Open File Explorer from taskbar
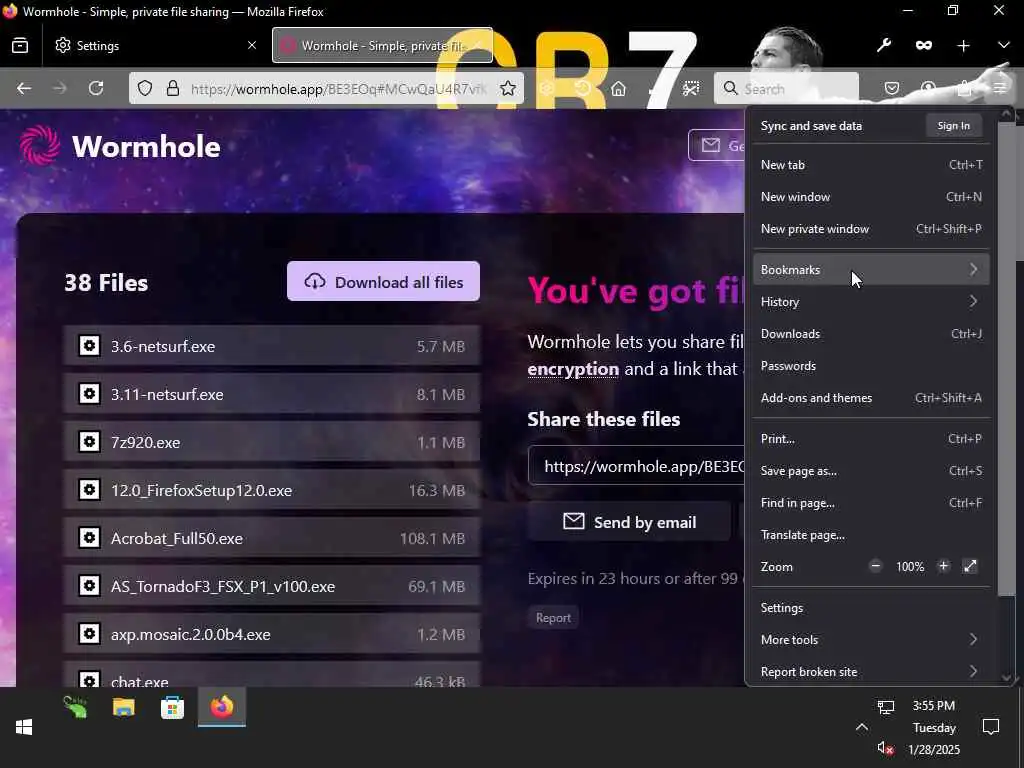 (123, 707)
